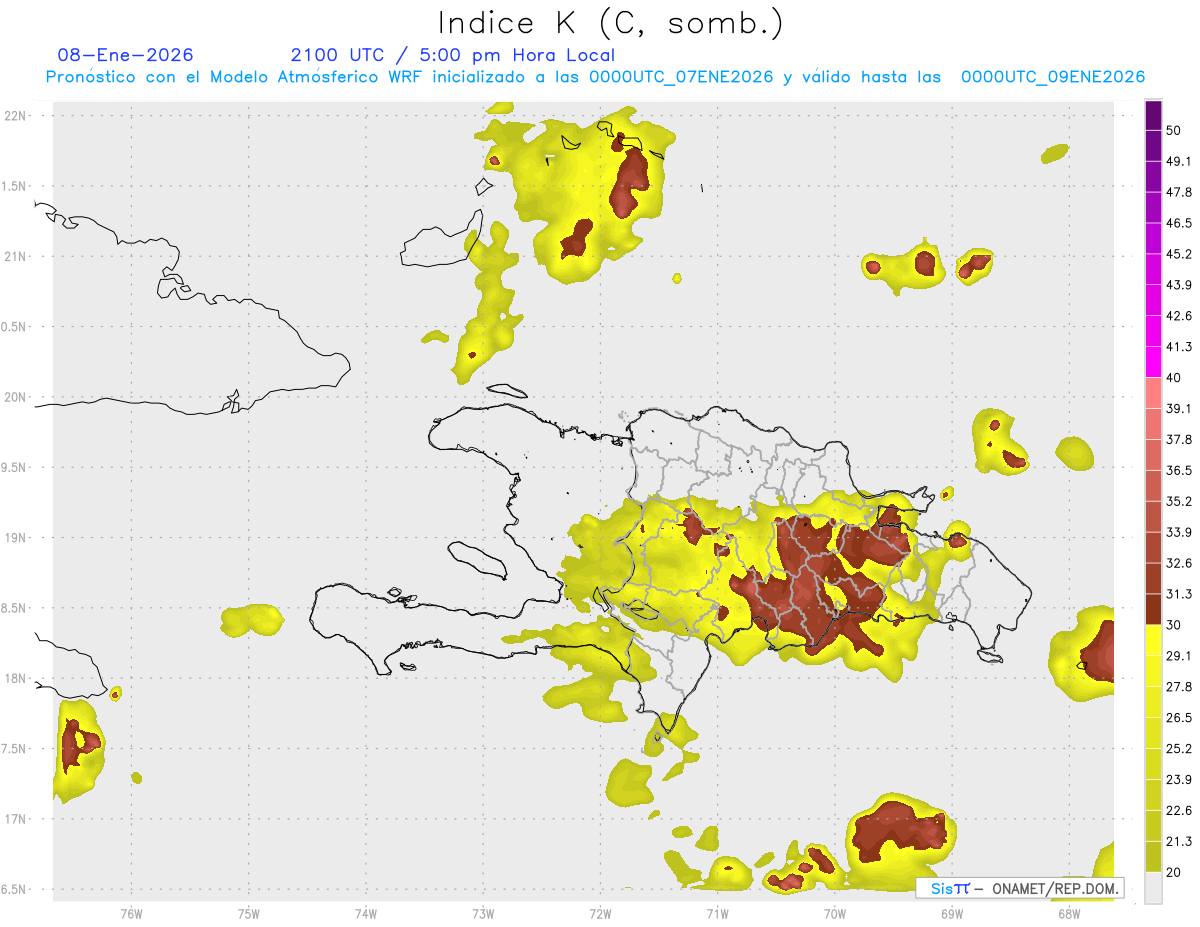
Task: Click the bright yellow legend swatch between 29.1 and 30
Action: (x=1153, y=641)
